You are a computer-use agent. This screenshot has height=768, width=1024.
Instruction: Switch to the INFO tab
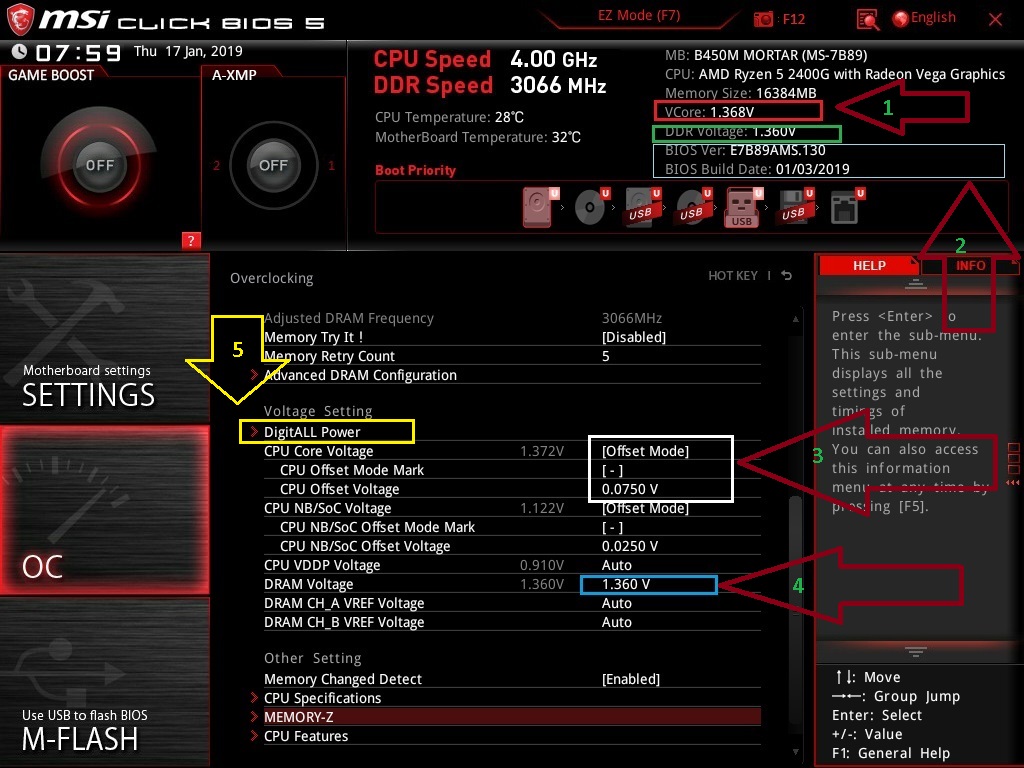(x=968, y=265)
